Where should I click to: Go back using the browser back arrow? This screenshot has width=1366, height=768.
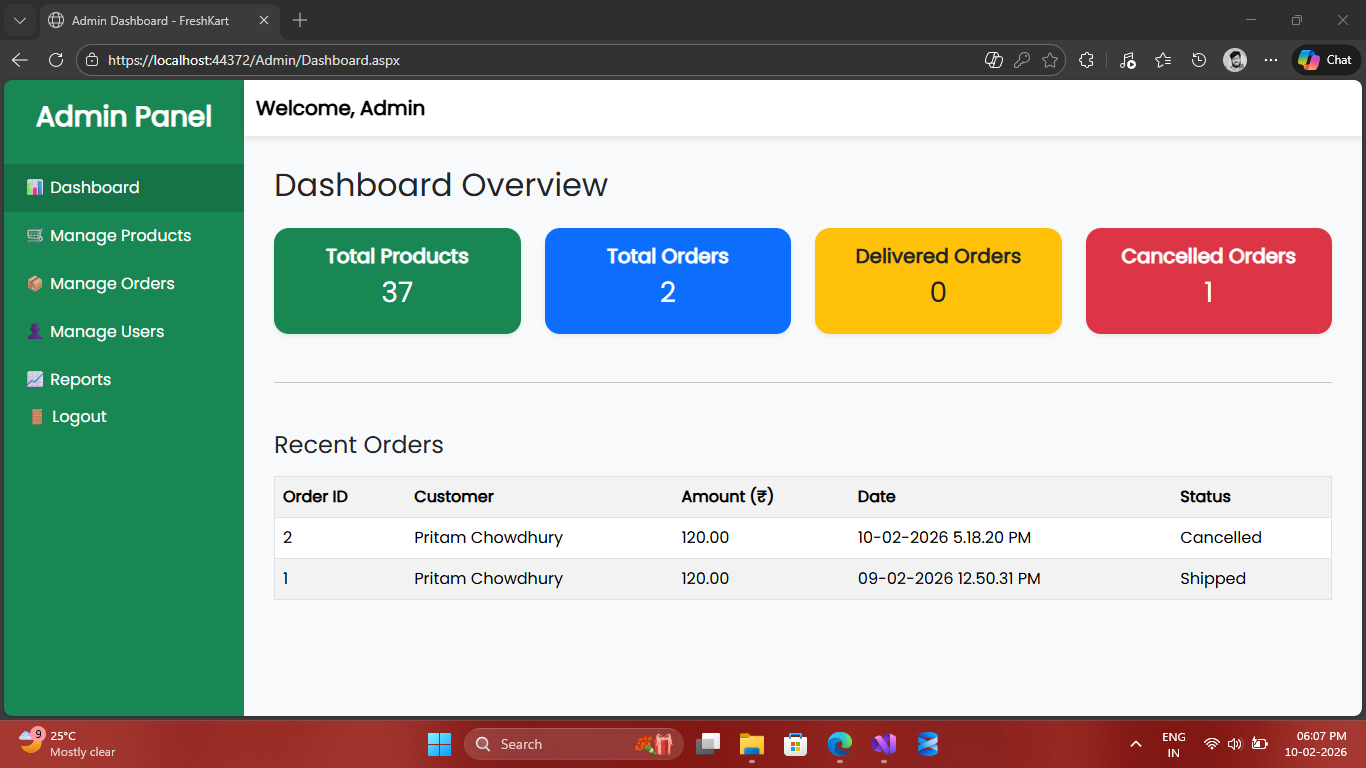point(20,60)
